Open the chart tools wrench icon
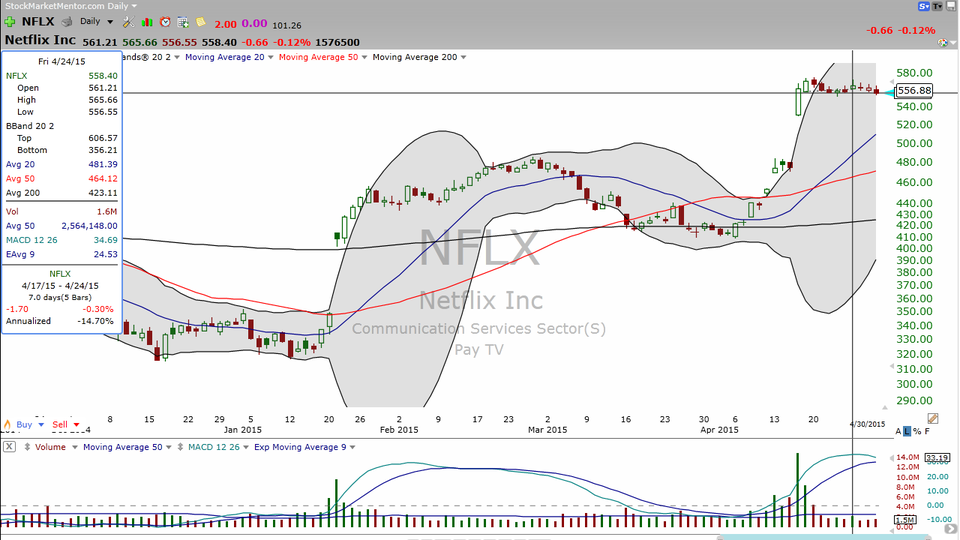Viewport: 960px width, 540px height. [128, 22]
